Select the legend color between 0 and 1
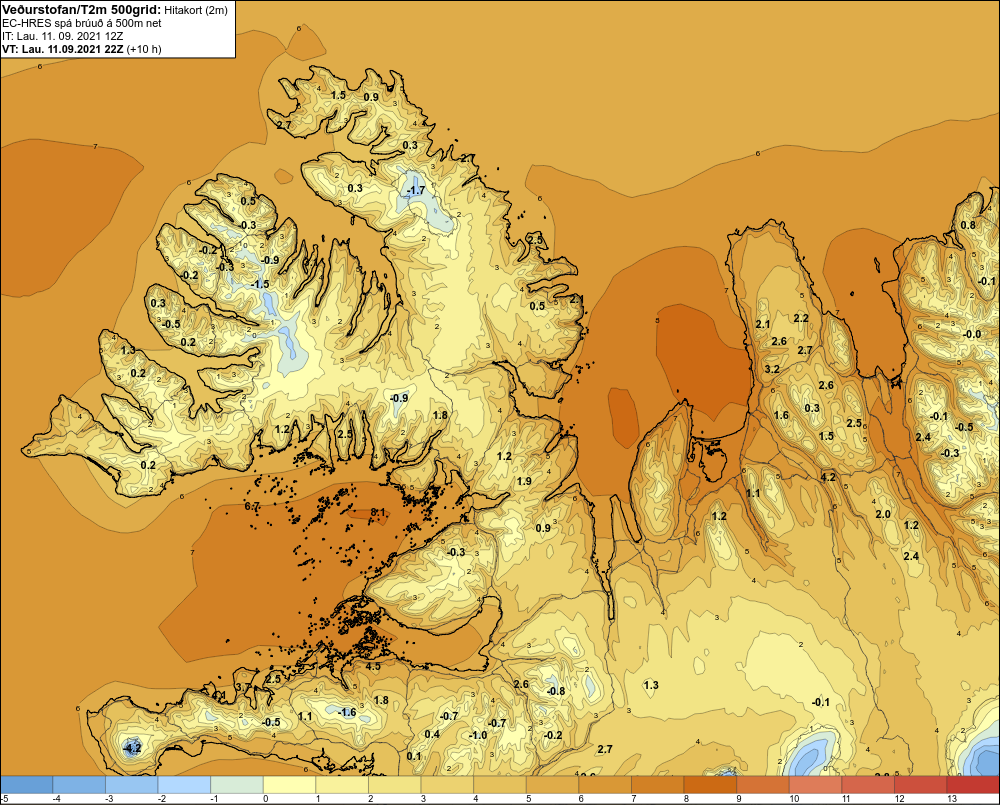Viewport: 1000px width, 805px height. click(290, 784)
